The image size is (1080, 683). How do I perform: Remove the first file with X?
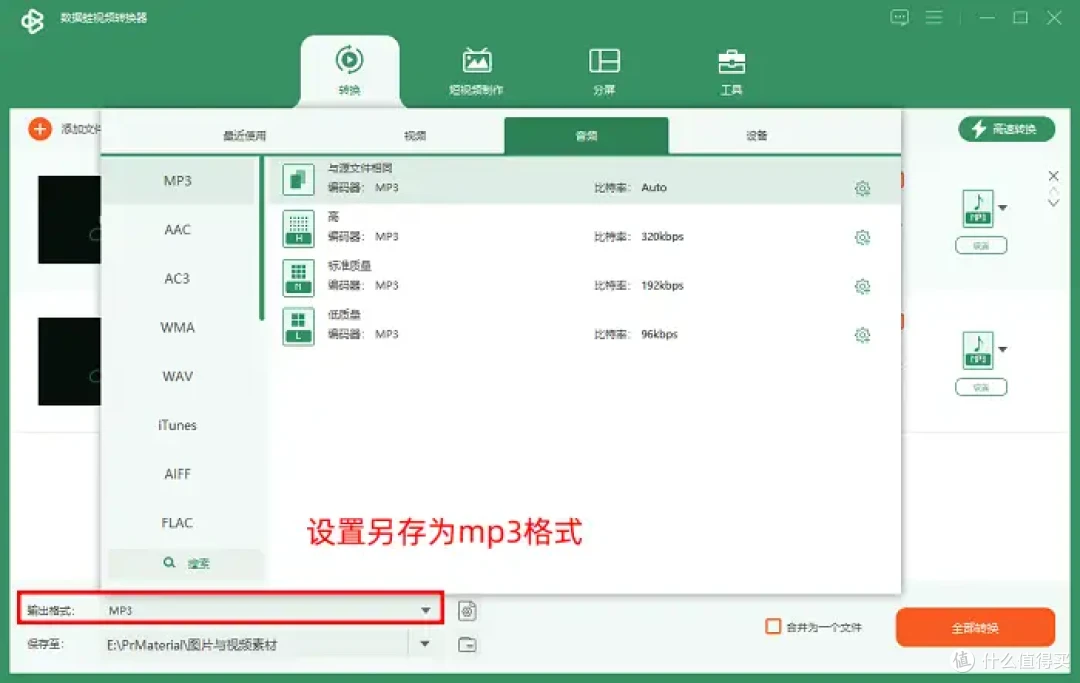pyautogui.click(x=1053, y=176)
